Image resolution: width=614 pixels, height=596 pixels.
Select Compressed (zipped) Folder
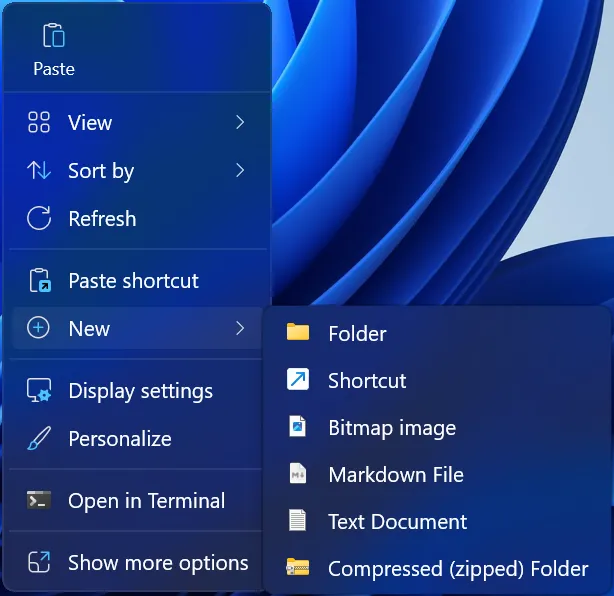[x=457, y=569]
